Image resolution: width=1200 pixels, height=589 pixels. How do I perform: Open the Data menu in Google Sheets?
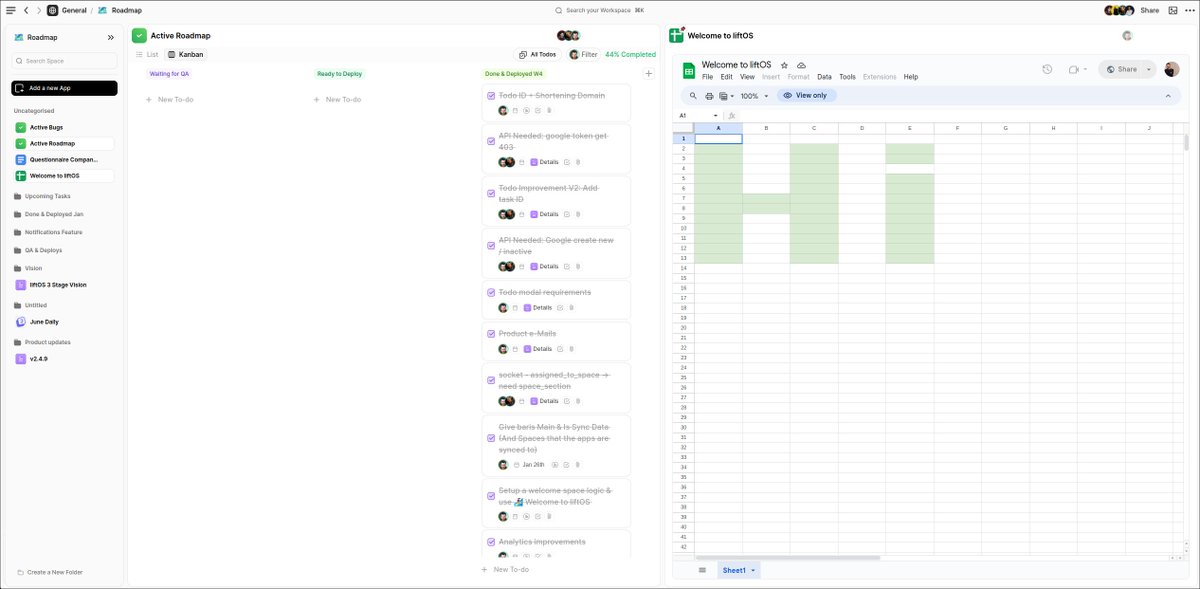tap(823, 76)
